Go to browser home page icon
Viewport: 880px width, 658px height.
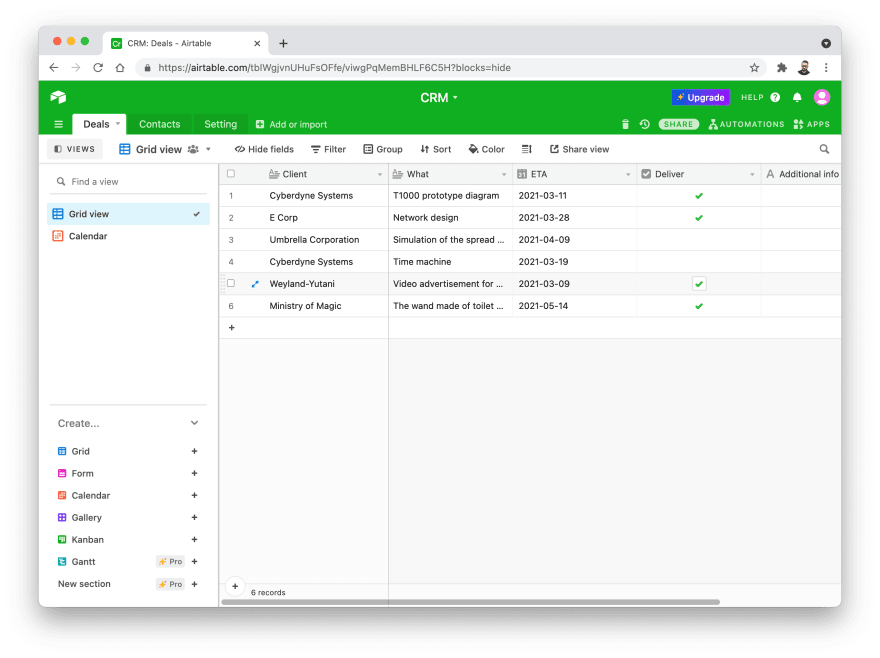point(120,67)
